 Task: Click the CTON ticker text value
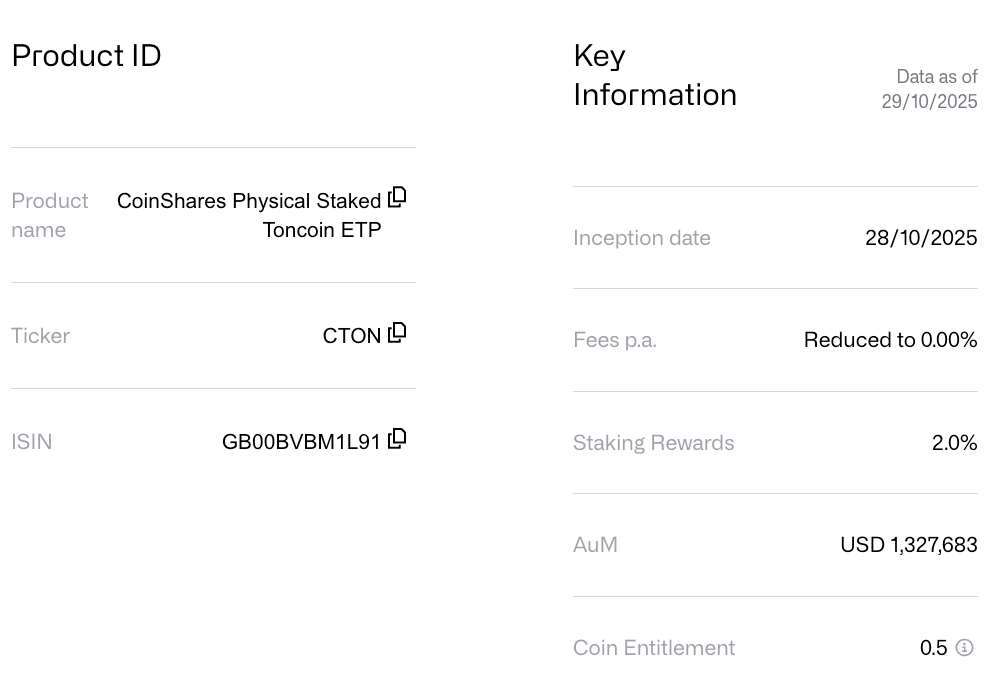(x=351, y=336)
